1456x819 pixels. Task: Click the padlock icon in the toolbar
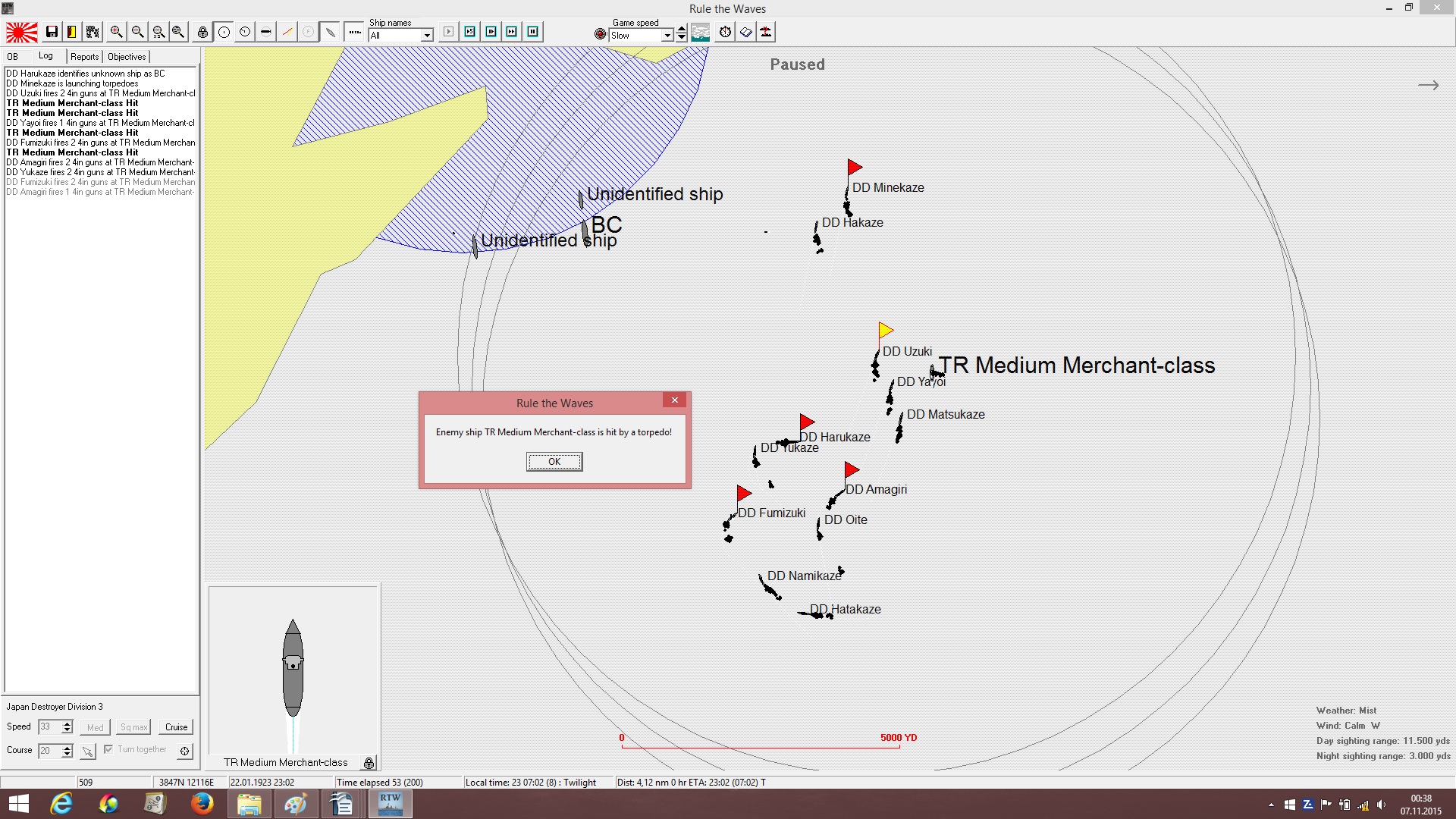(x=202, y=32)
